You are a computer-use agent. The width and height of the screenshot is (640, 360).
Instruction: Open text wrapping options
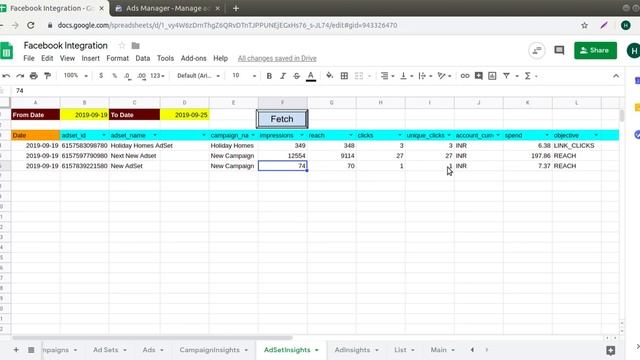tap(425, 76)
